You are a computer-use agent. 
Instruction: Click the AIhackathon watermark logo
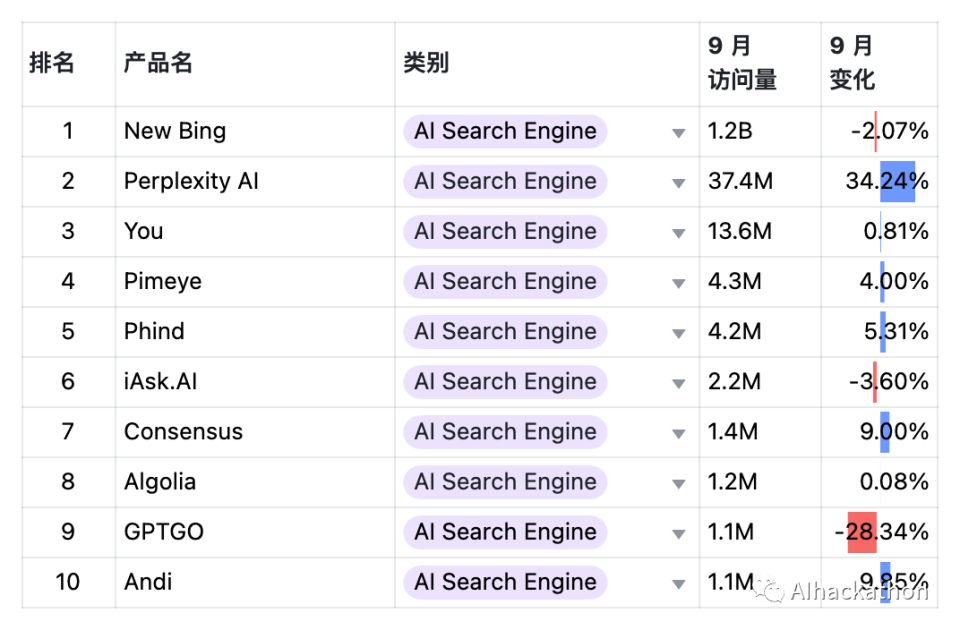pos(770,590)
